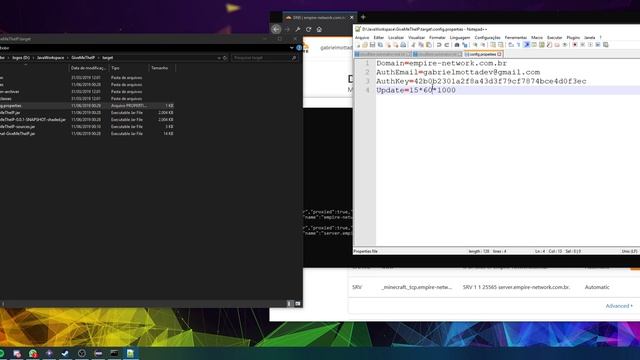Click the Find binoculars icon in Notepad++
The height and width of the screenshot is (360, 640).
pyautogui.click(x=457, y=45)
